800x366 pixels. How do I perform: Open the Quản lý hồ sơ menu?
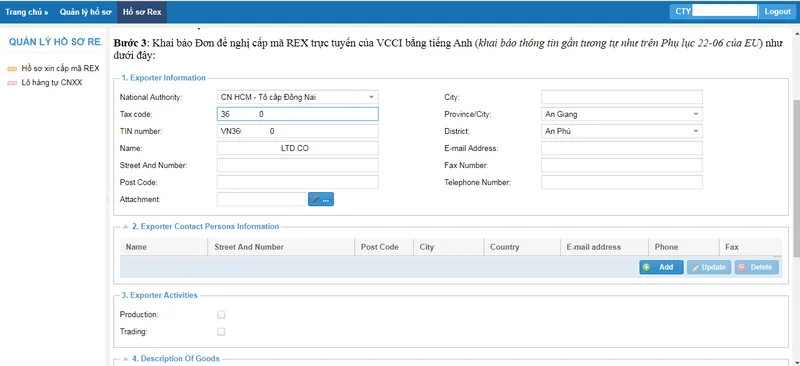click(x=85, y=12)
